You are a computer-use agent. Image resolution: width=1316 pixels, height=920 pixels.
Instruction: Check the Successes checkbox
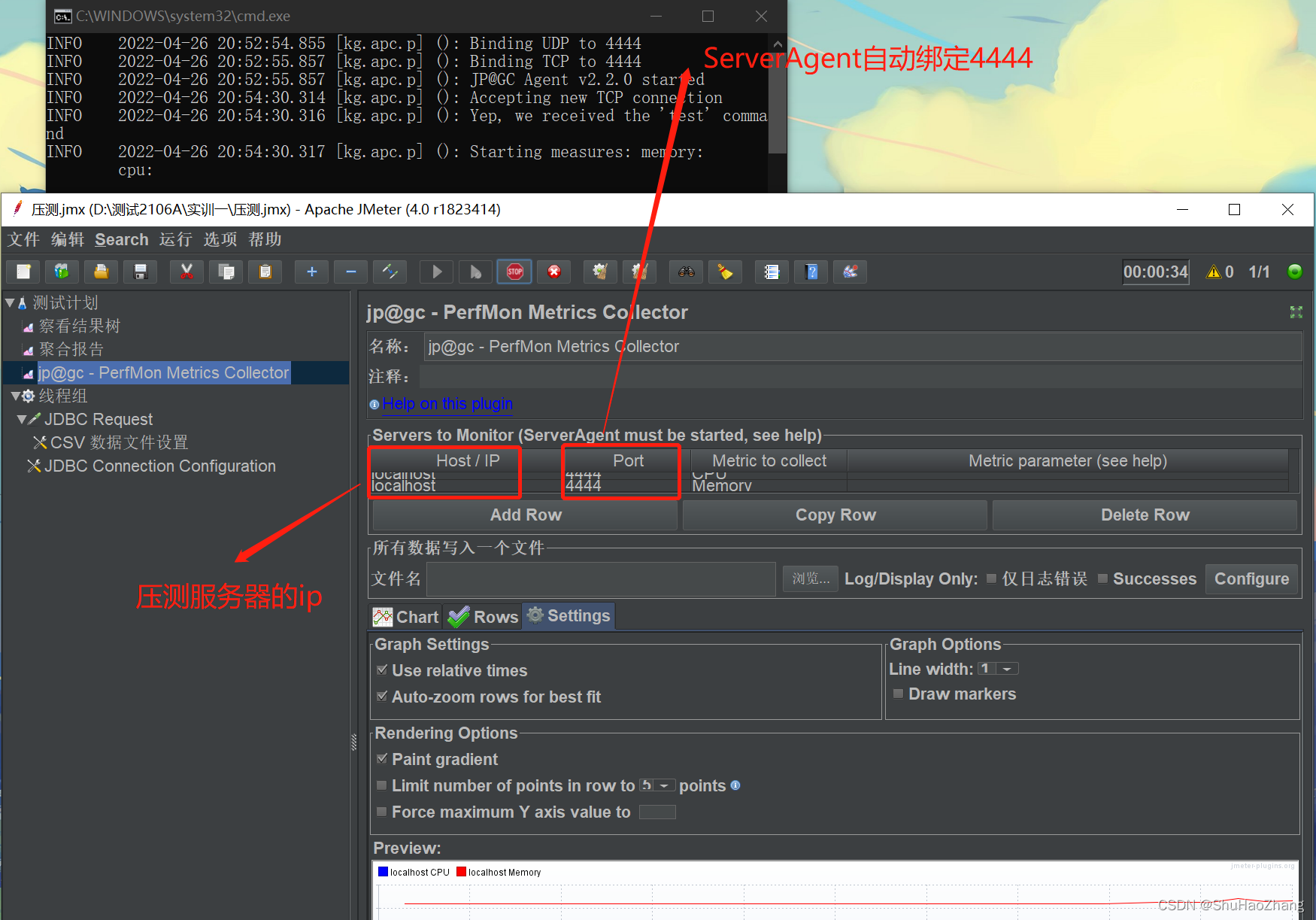tap(1102, 578)
